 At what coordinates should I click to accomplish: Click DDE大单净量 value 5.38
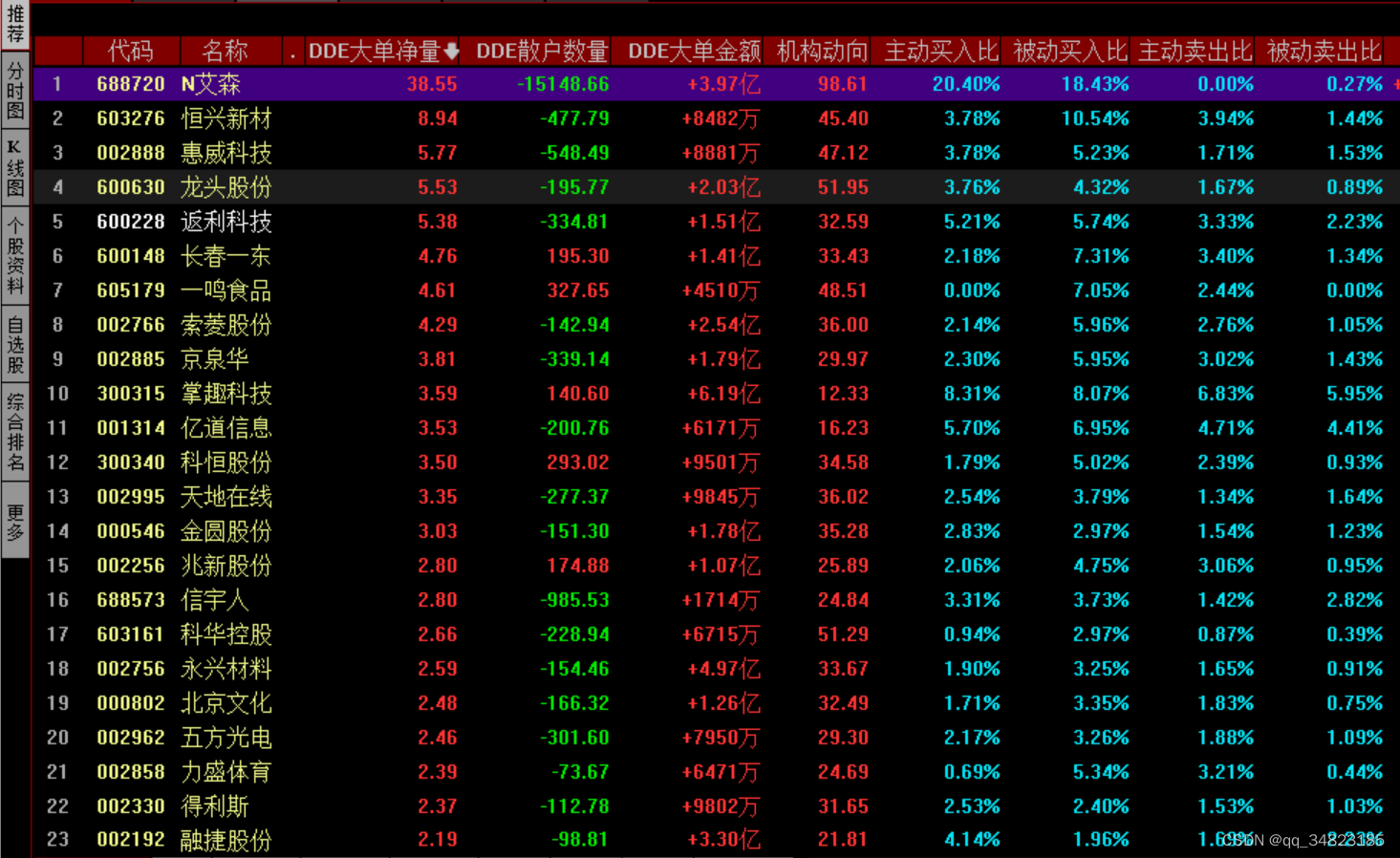point(438,222)
